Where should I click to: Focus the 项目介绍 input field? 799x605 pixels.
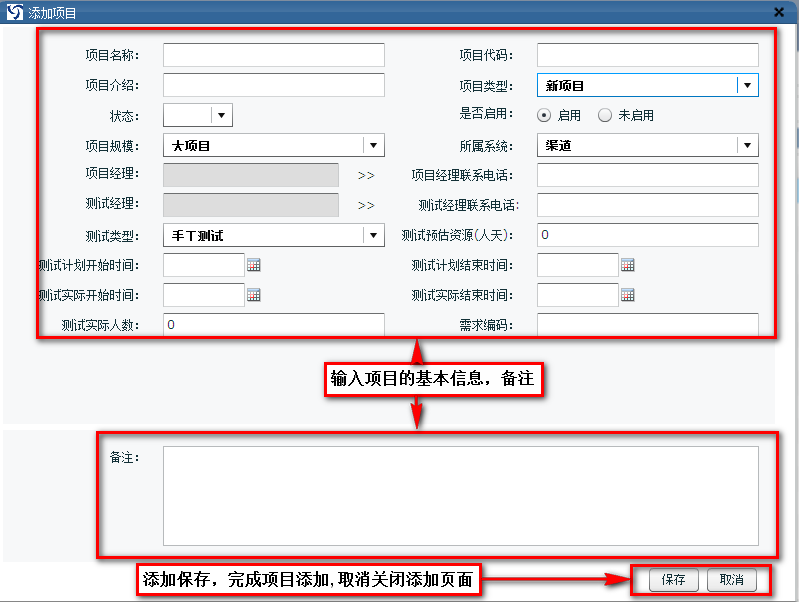pyautogui.click(x=274, y=85)
